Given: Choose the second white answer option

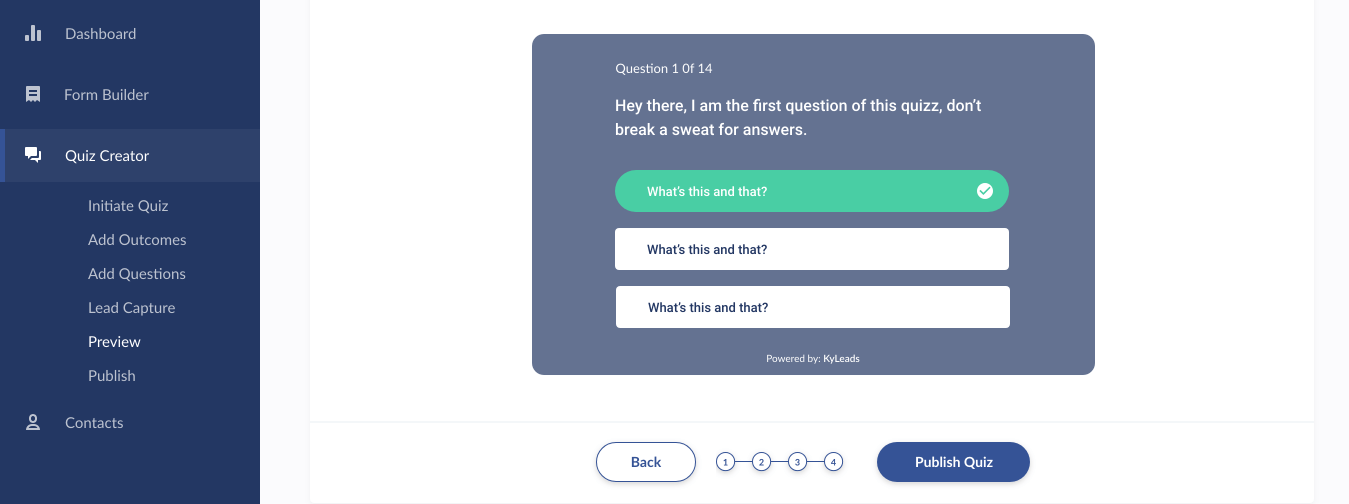Looking at the screenshot, I should click(x=811, y=249).
